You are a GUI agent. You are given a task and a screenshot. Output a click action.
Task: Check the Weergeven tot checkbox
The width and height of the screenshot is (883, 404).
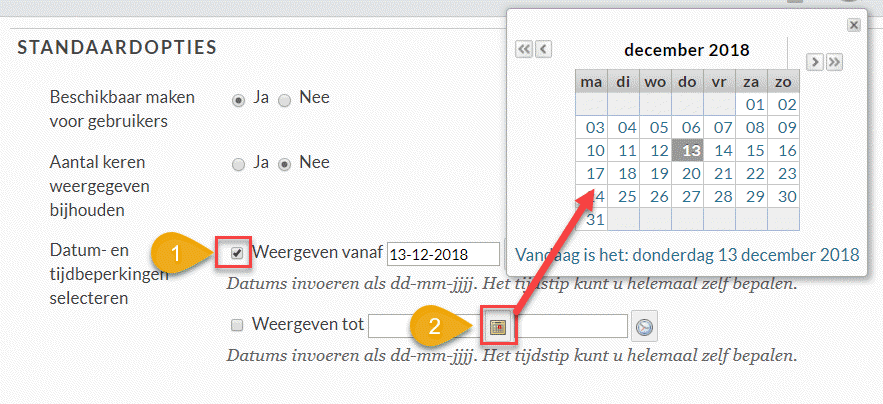(x=237, y=326)
